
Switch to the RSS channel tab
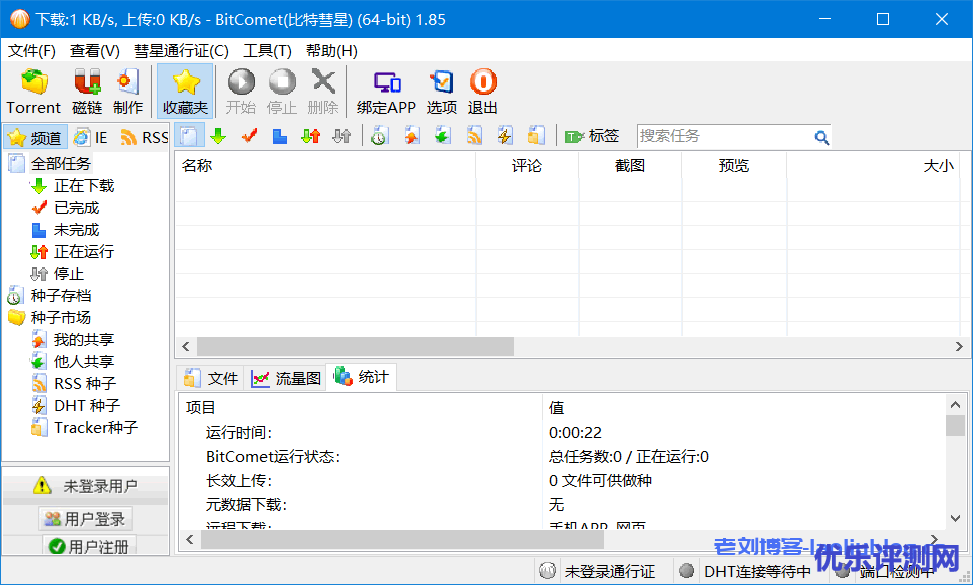coord(144,138)
